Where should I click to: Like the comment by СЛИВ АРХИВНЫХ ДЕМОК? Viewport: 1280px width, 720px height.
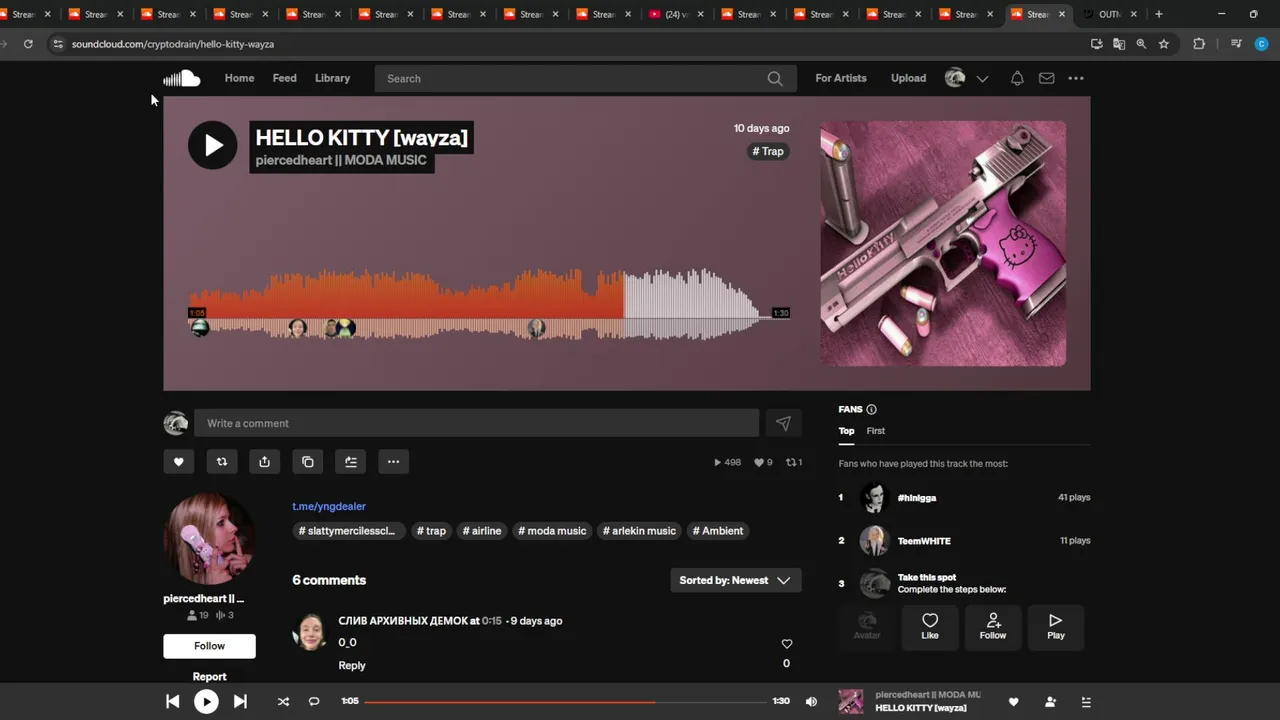[x=786, y=644]
